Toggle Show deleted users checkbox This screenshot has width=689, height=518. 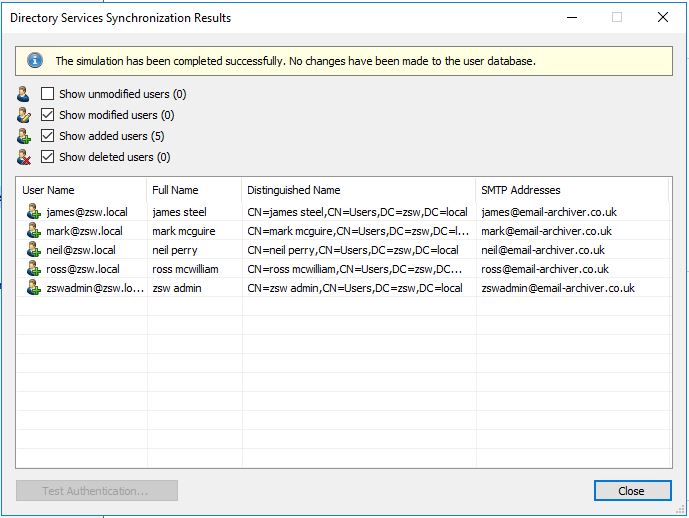tap(47, 157)
